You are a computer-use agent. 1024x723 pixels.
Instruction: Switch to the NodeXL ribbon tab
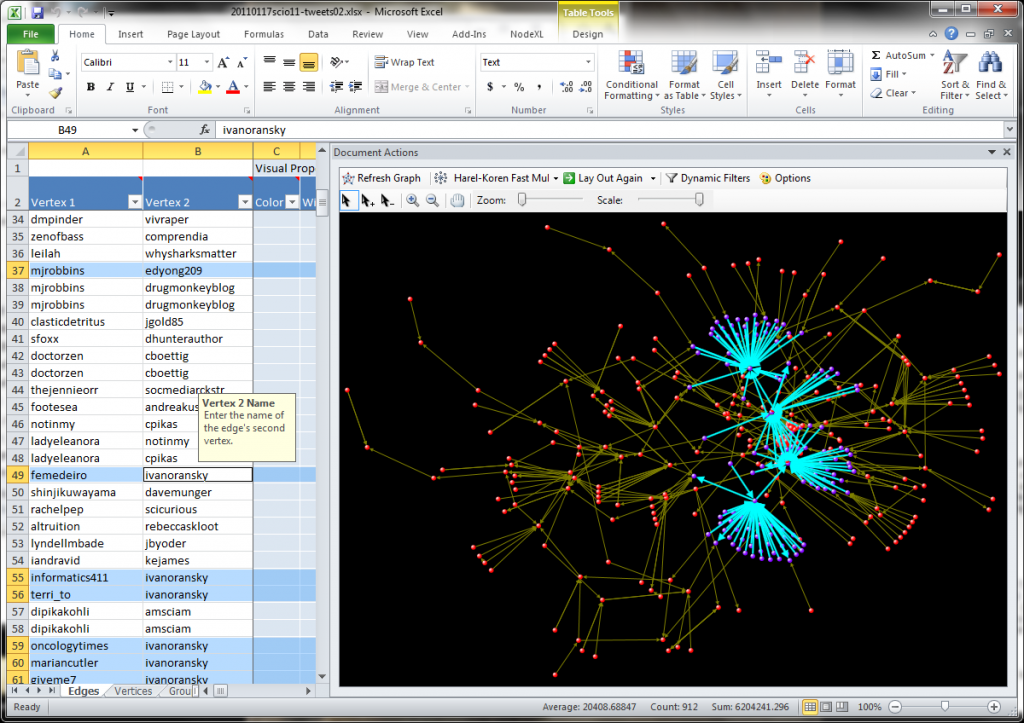[526, 34]
